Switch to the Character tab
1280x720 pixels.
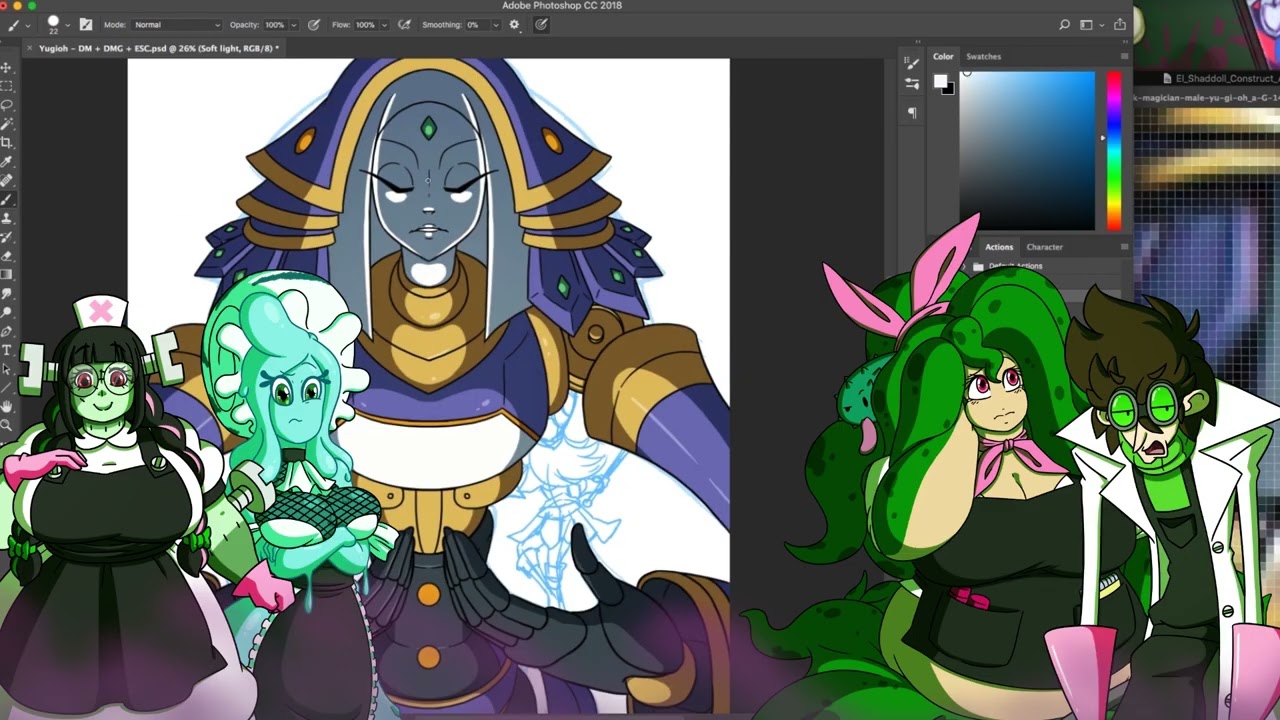point(1044,247)
